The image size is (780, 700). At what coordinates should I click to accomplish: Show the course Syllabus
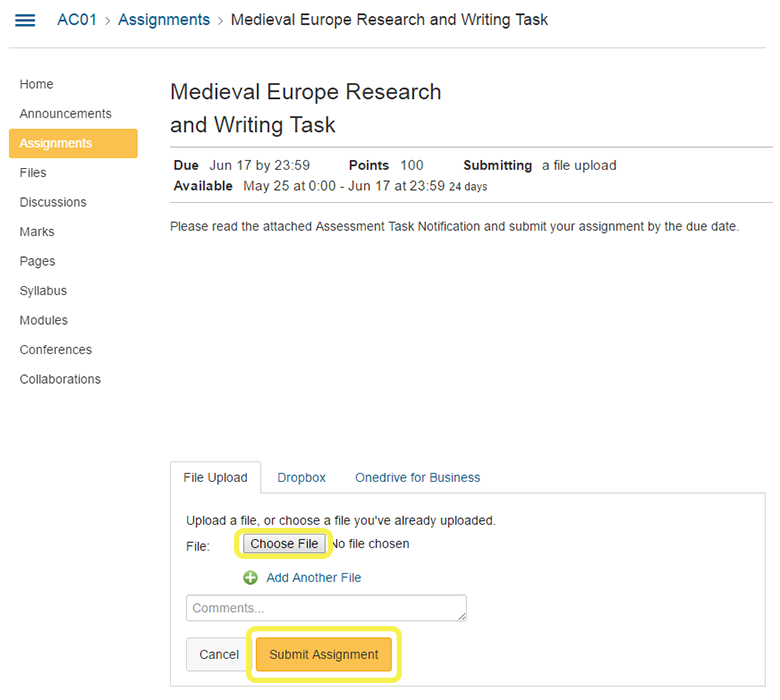pos(43,291)
